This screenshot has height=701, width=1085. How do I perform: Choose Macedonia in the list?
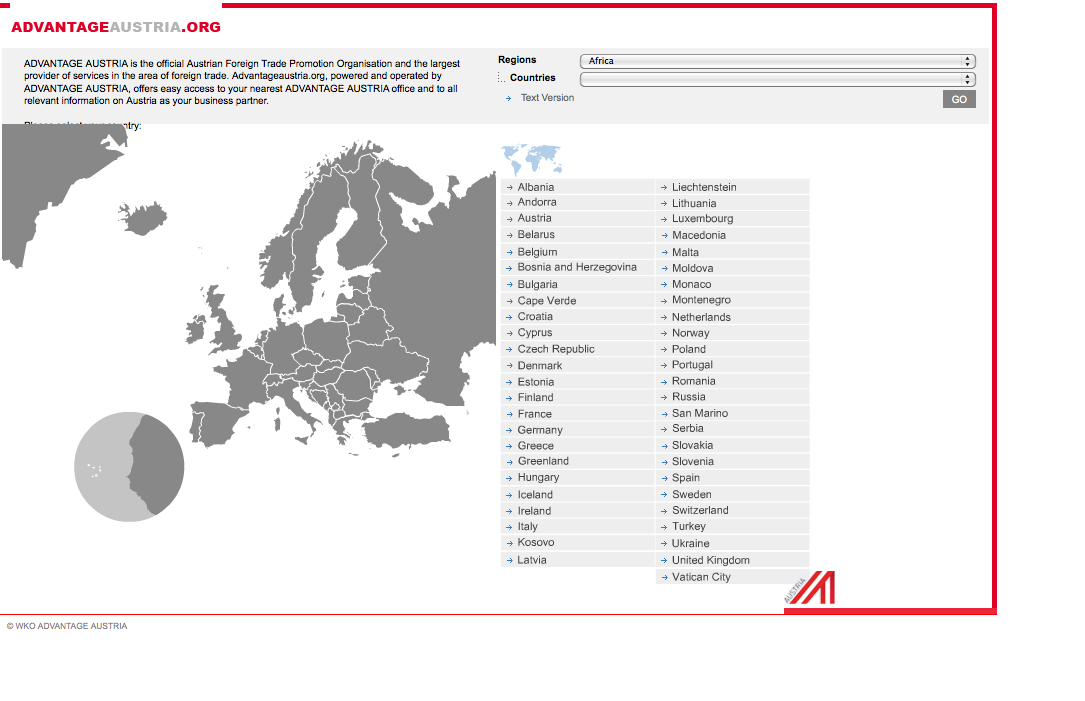point(699,235)
